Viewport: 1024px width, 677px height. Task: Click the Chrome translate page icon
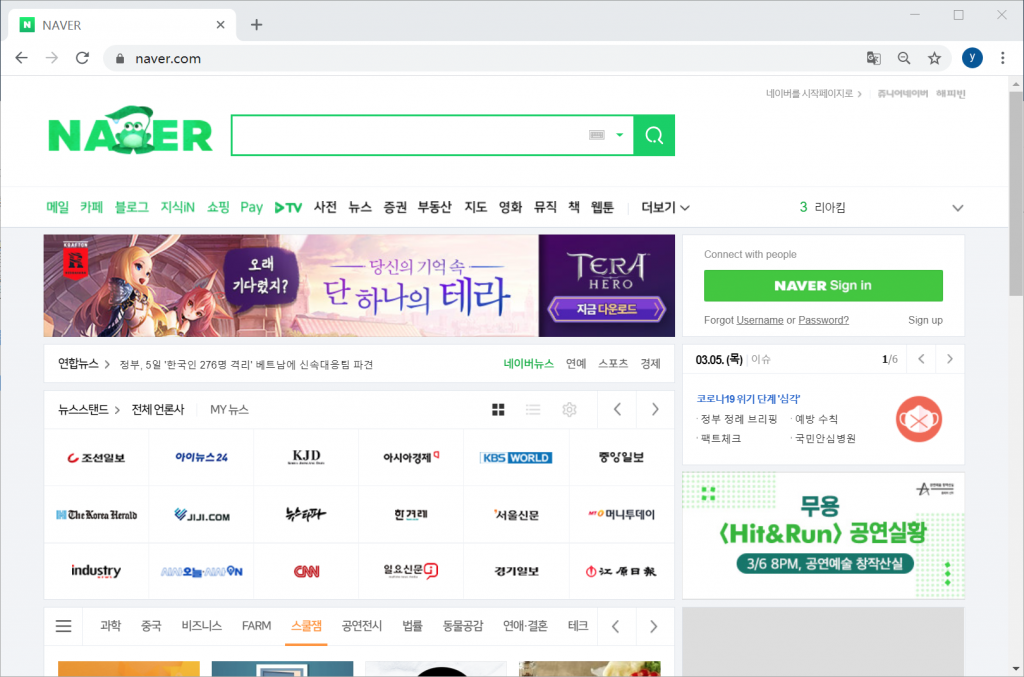(873, 58)
